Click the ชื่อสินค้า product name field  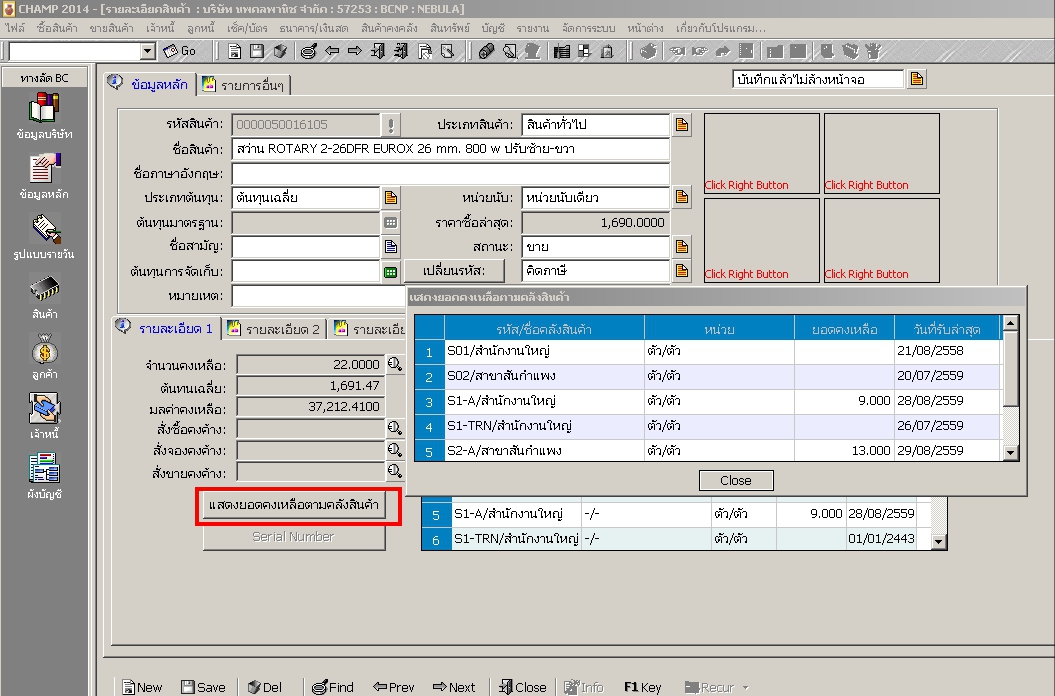click(450, 149)
